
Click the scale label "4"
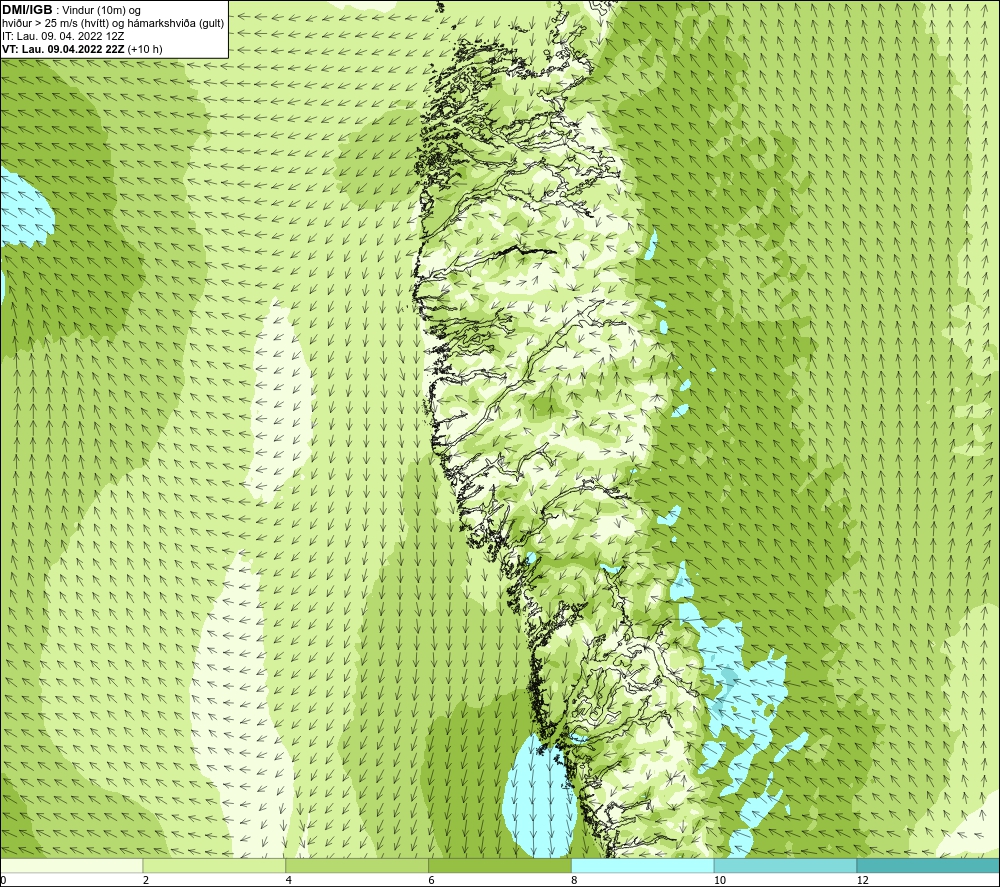(289, 880)
